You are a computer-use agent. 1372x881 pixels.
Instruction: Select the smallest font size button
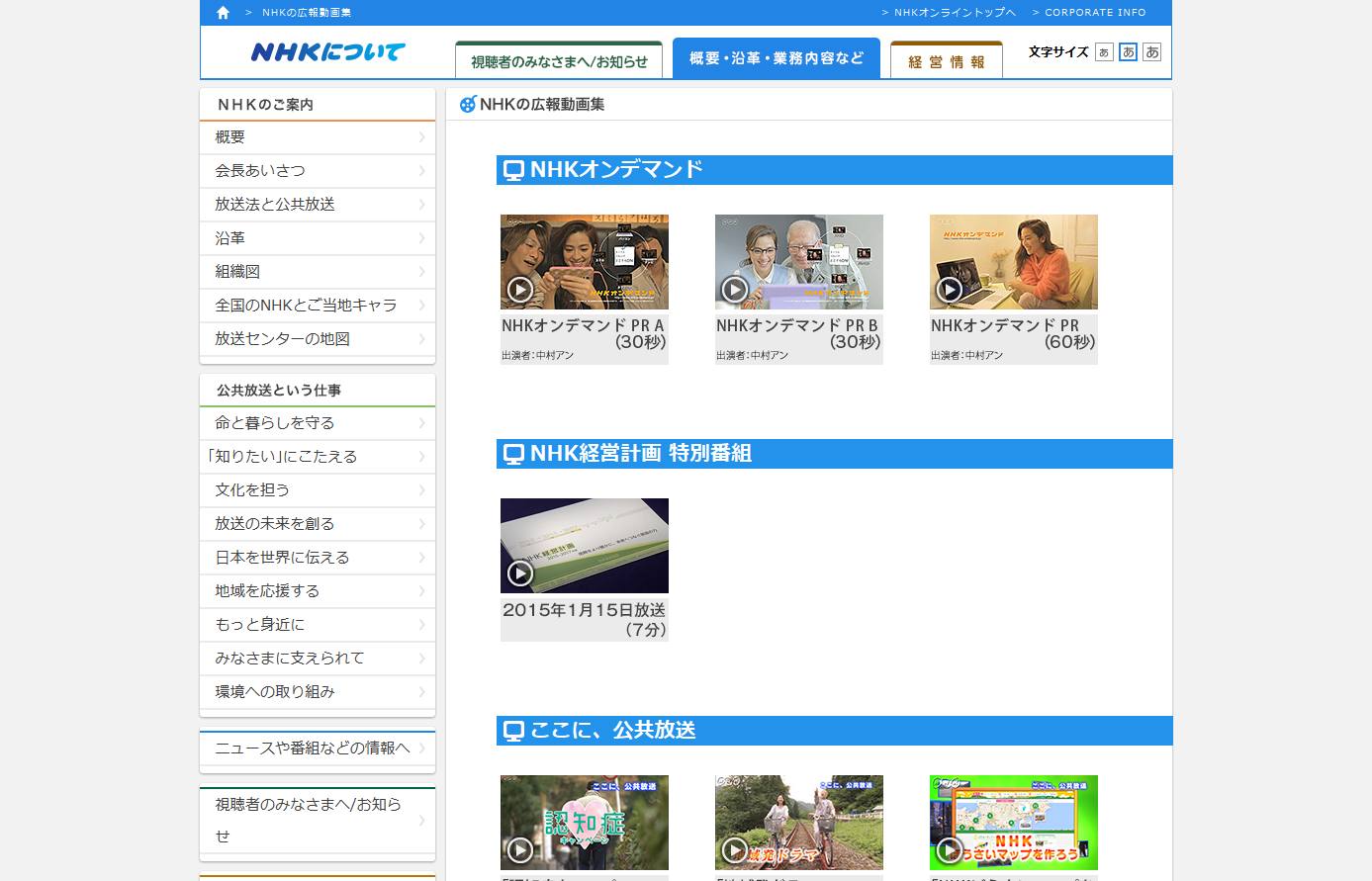[x=1105, y=52]
